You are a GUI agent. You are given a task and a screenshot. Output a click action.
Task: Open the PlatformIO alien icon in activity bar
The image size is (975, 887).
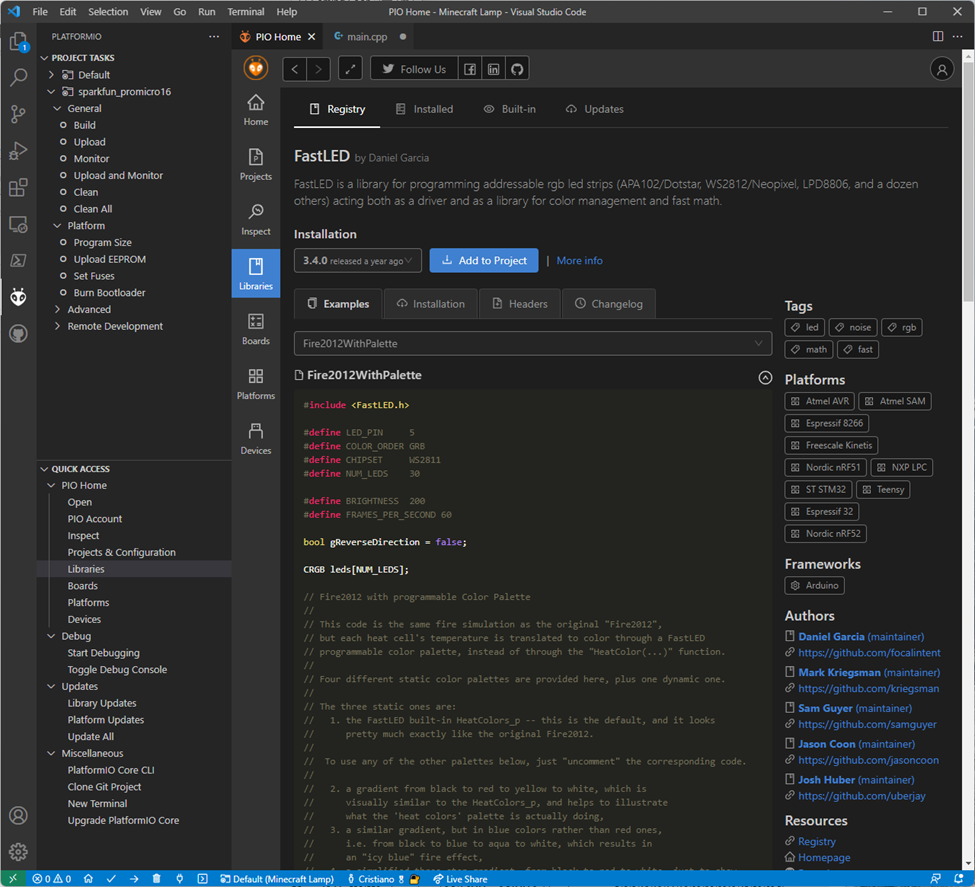click(x=18, y=297)
